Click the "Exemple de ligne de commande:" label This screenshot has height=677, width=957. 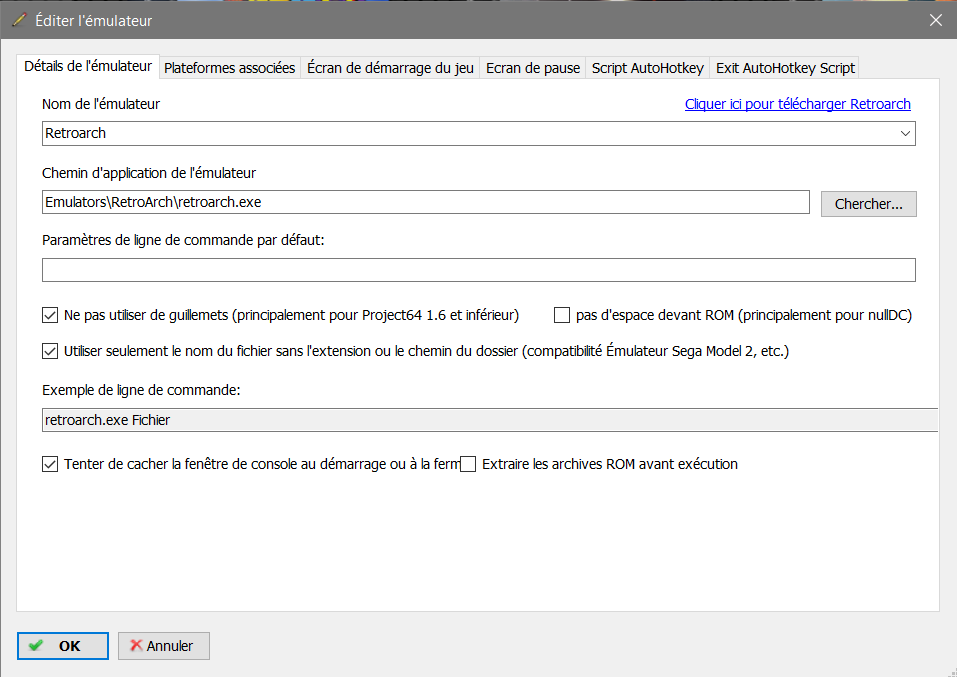point(141,390)
